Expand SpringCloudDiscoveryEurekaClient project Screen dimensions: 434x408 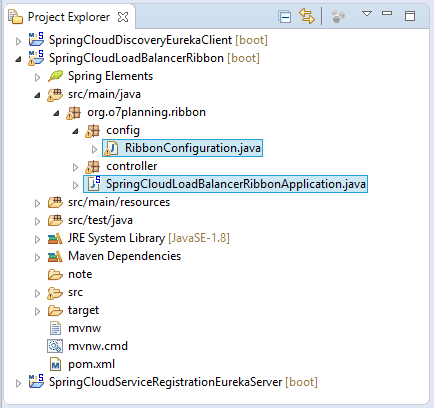tap(19, 41)
